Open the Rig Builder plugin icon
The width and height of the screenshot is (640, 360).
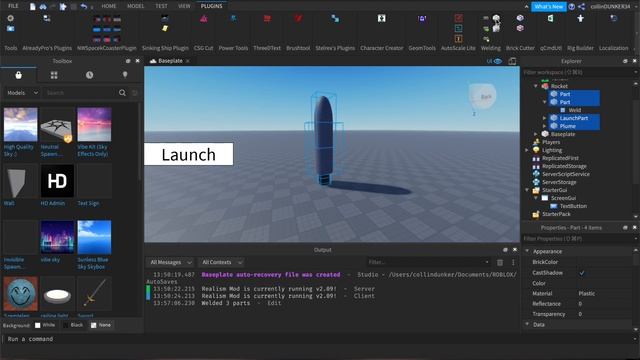(x=580, y=18)
